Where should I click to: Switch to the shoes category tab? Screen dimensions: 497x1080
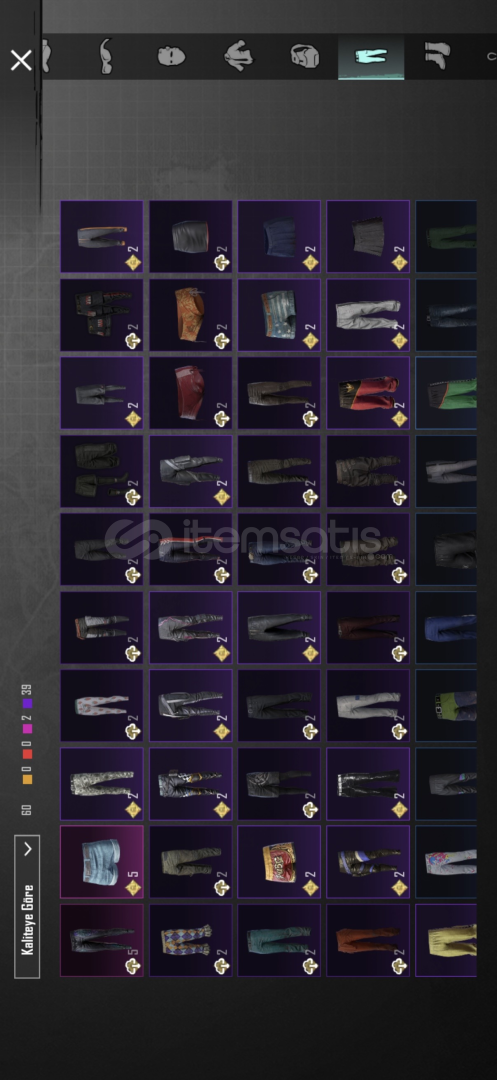pyautogui.click(x=436, y=56)
